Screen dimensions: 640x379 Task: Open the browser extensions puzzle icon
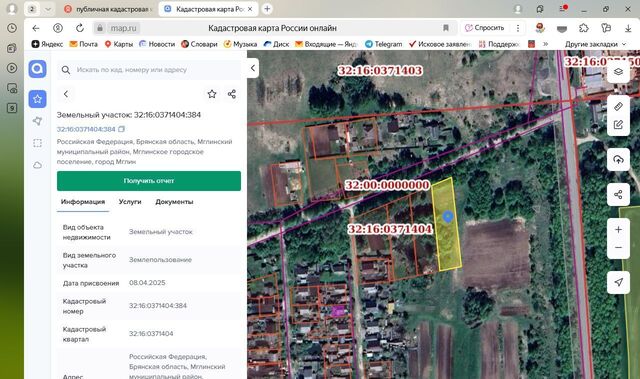tap(584, 28)
